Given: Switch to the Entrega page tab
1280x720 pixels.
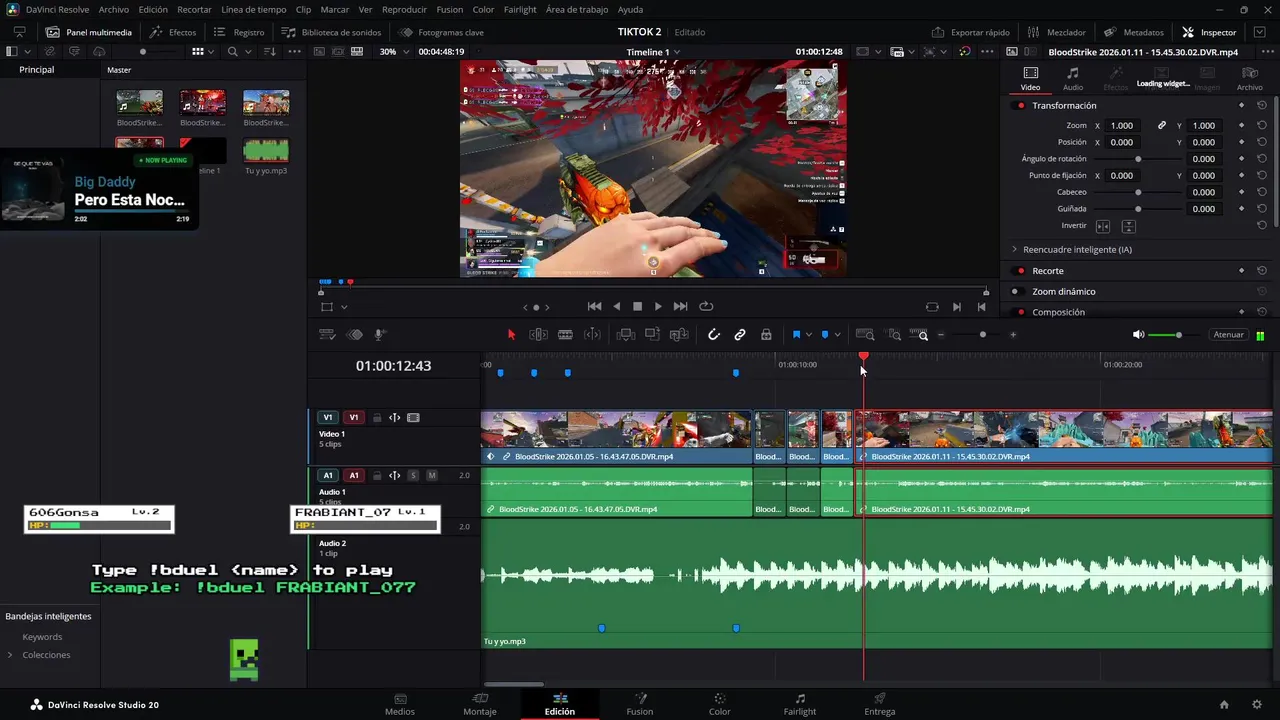Looking at the screenshot, I should (880, 704).
